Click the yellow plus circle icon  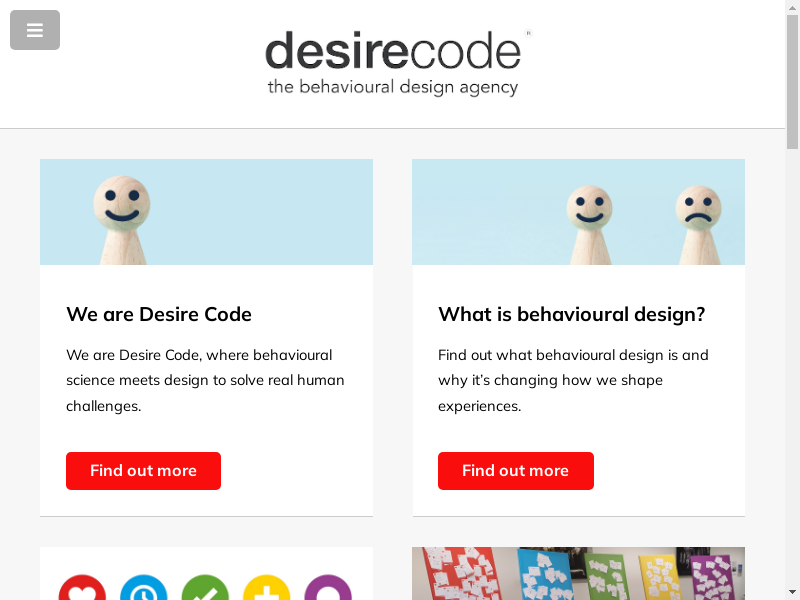coord(267,587)
